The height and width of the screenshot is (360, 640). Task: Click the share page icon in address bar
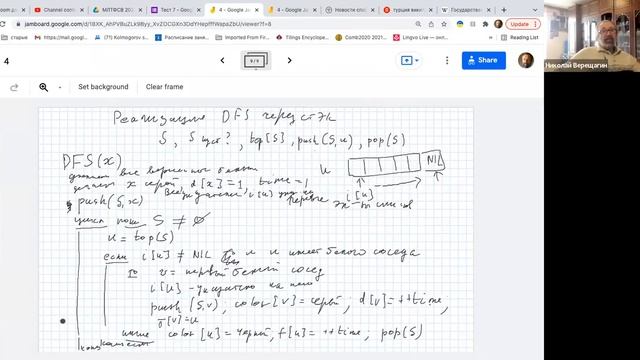[x=431, y=24]
